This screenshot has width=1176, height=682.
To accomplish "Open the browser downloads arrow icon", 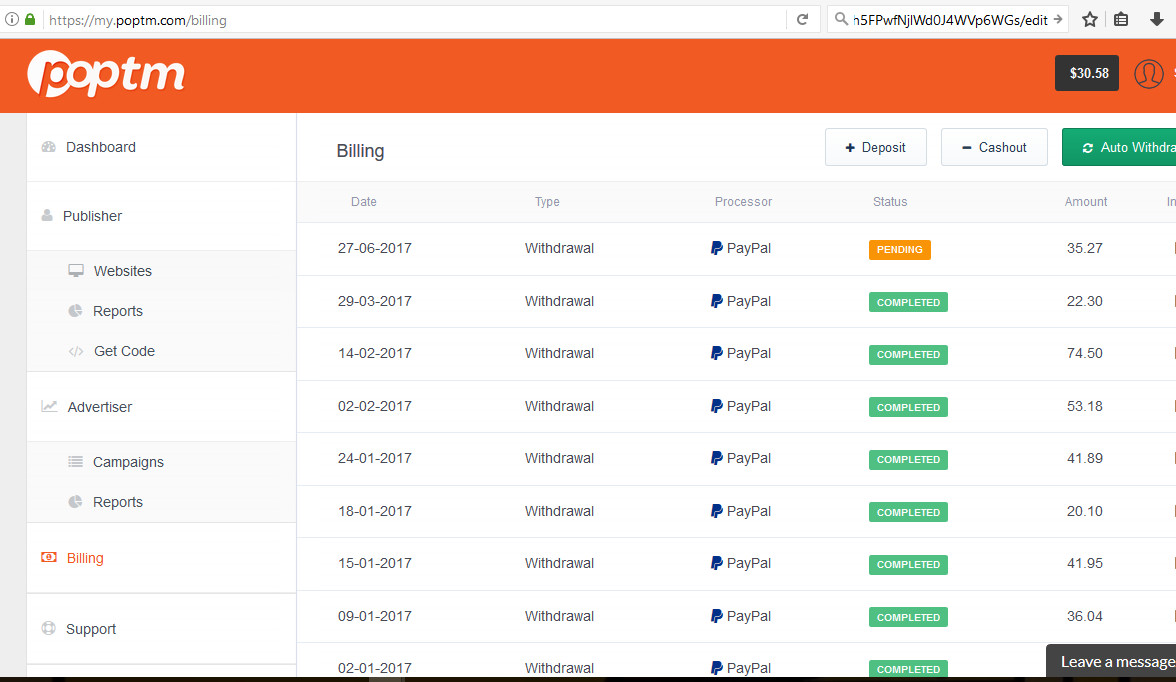I will pyautogui.click(x=1156, y=20).
